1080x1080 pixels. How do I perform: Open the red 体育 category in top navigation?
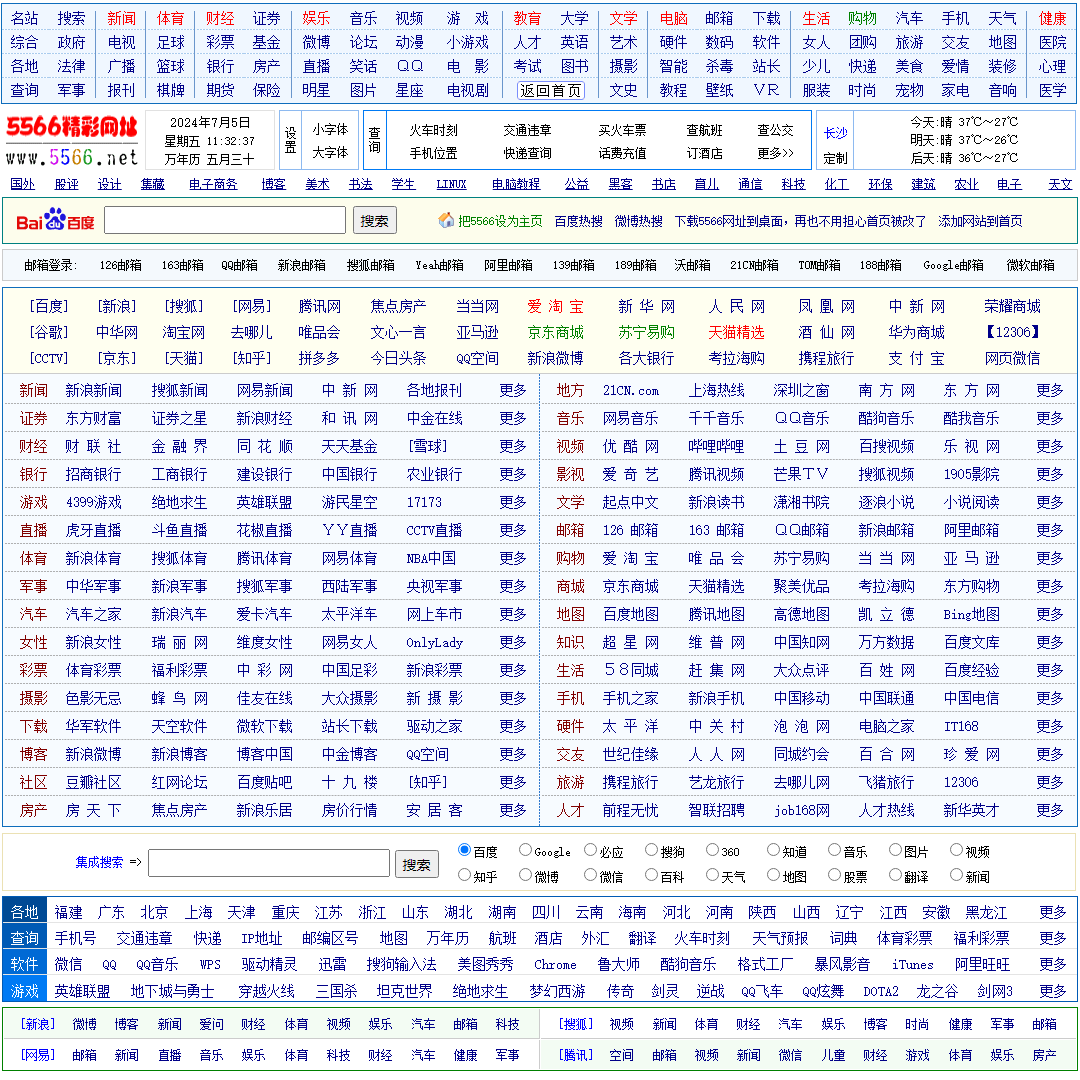point(170,19)
